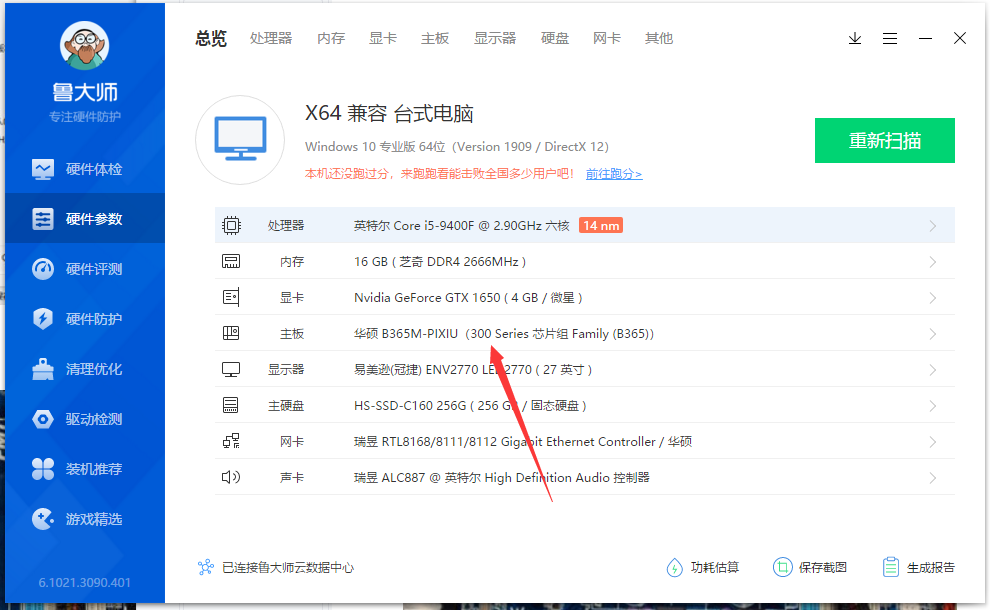Open 功耗估算 power estimate

click(x=703, y=567)
